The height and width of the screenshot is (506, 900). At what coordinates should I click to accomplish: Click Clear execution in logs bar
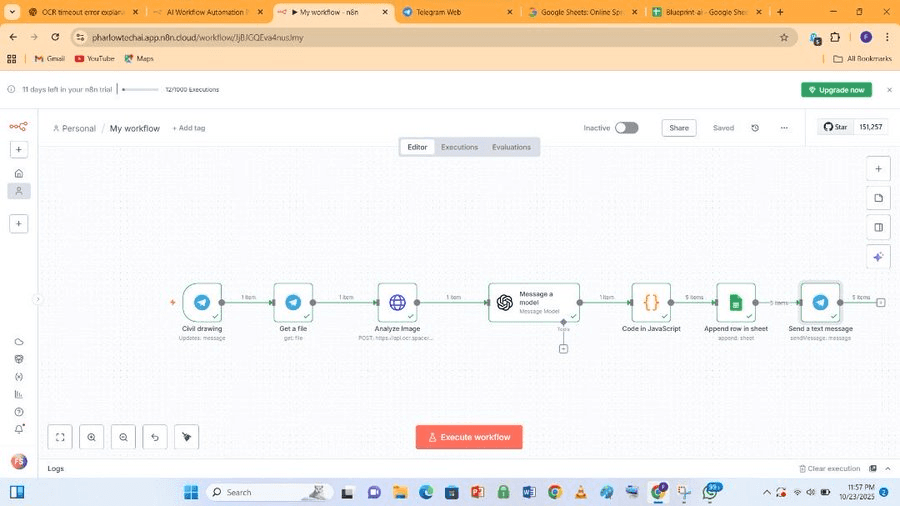coord(830,469)
